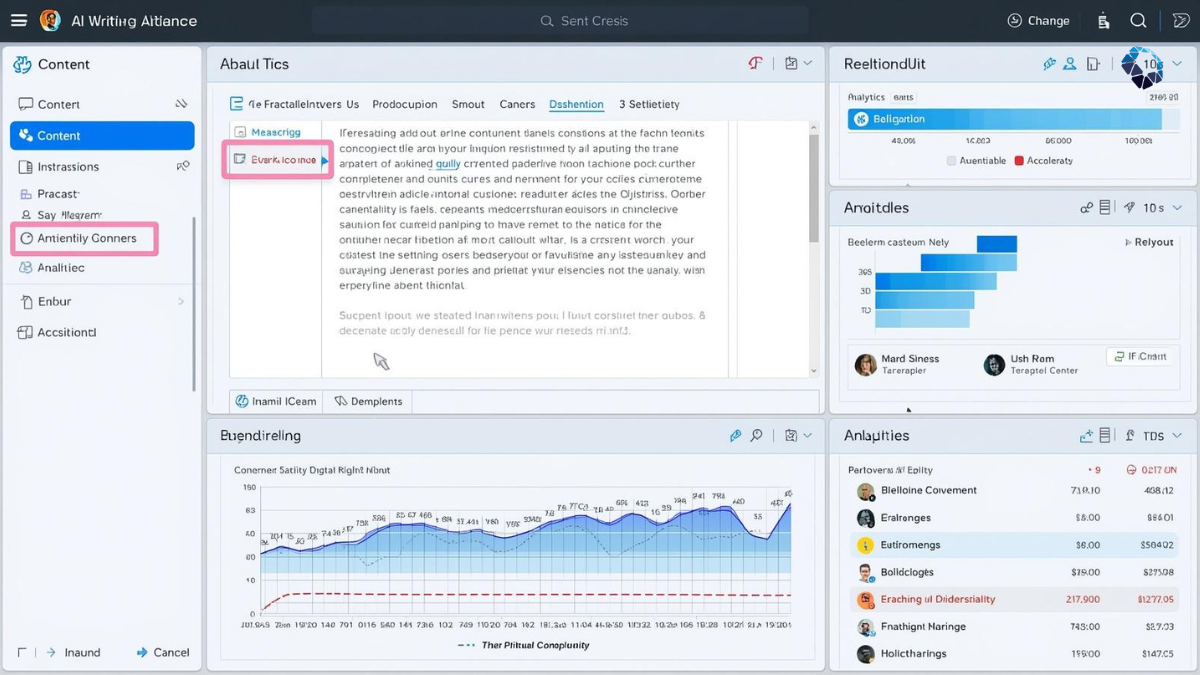Toggle the checkbox left of Inaund
This screenshot has height=675, width=1200.
pos(22,652)
